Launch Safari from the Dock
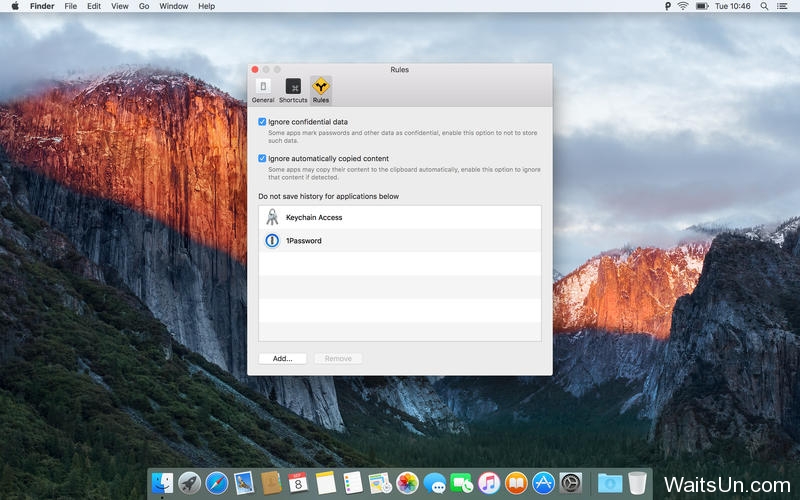800x500 pixels. tap(217, 483)
